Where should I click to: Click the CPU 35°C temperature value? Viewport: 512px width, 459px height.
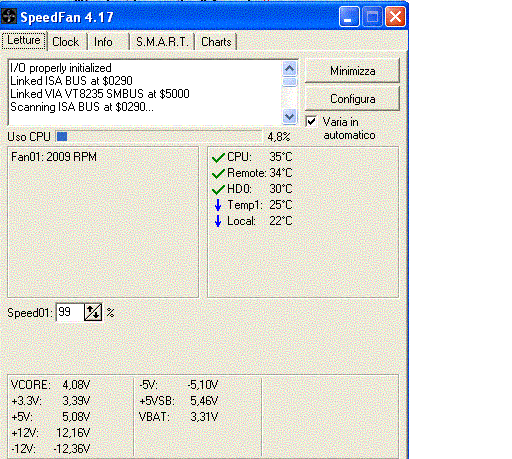[x=281, y=157]
